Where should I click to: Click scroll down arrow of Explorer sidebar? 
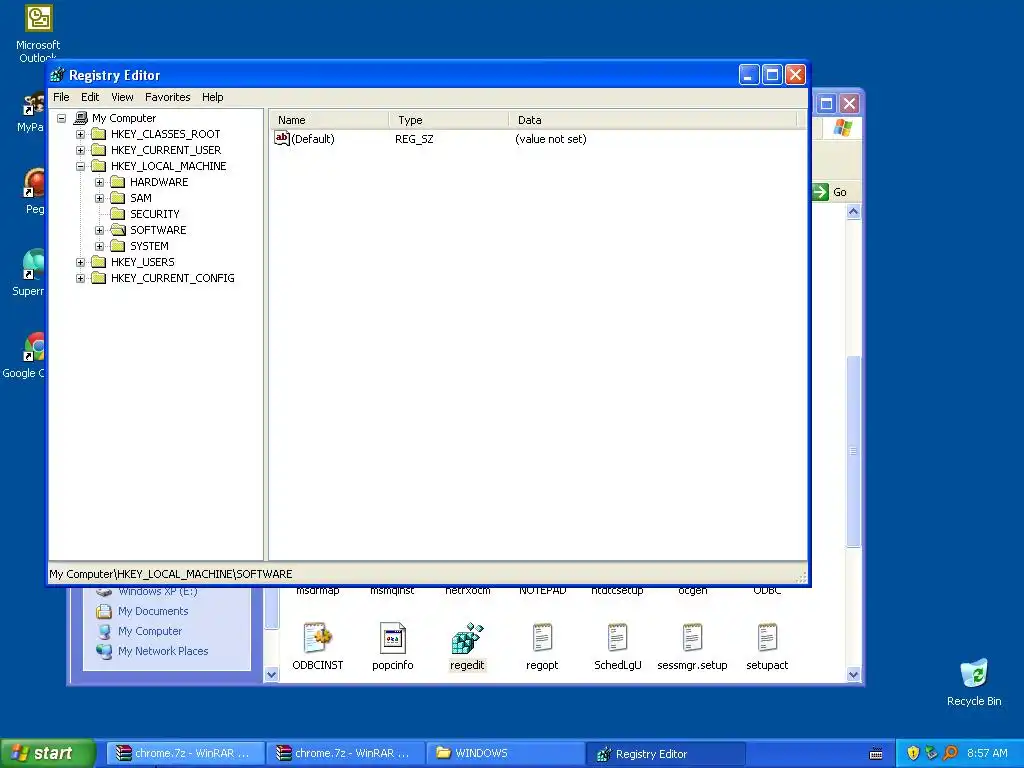(x=272, y=675)
